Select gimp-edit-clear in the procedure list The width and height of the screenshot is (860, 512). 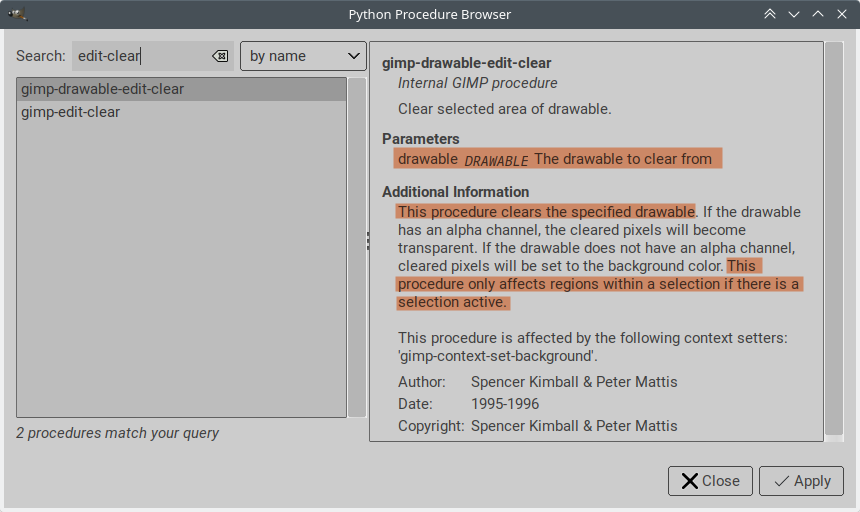(x=71, y=112)
